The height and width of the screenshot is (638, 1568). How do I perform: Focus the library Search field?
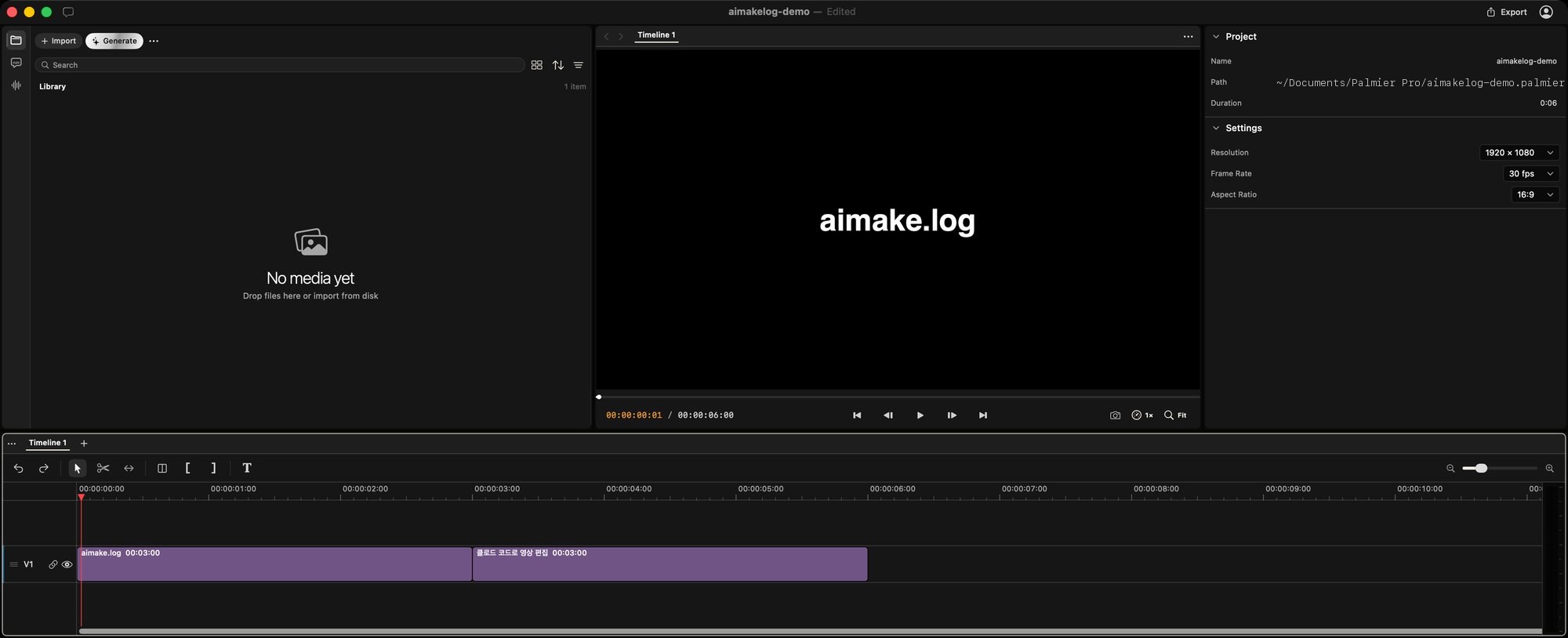tap(280, 65)
